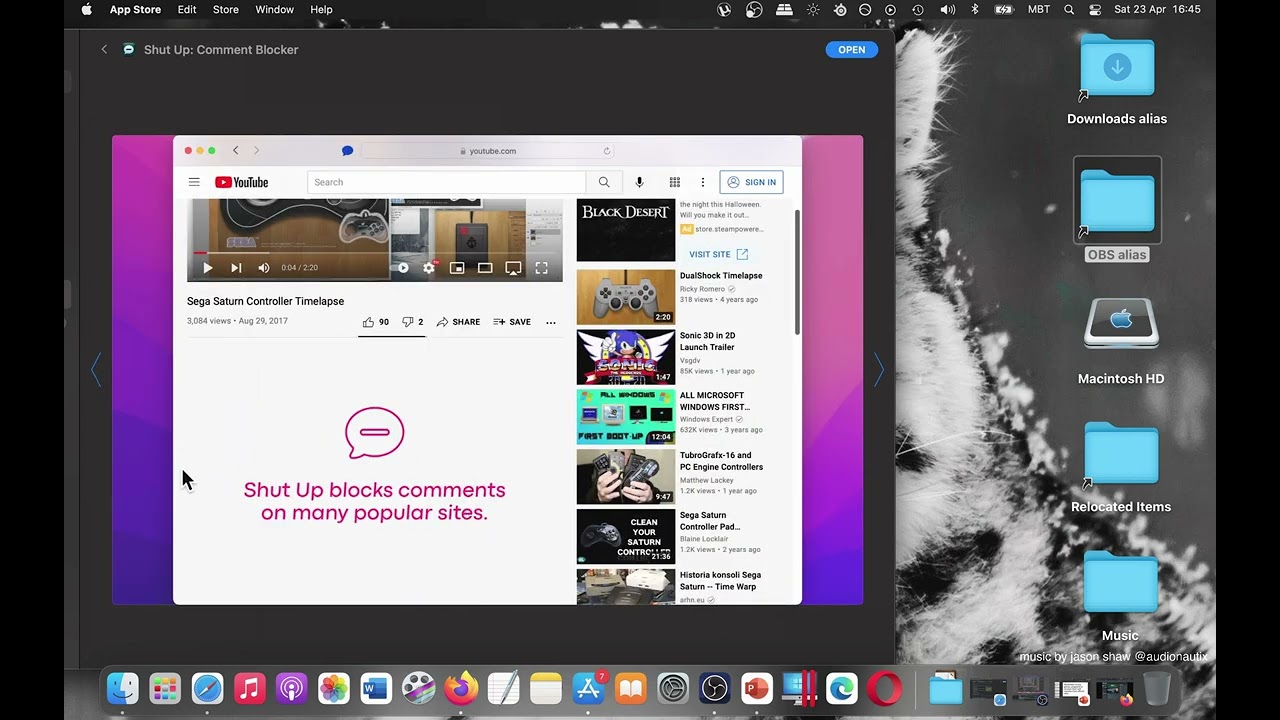Click the VISIT SITE ad link
Screen dimensions: 1280x720
[718, 254]
